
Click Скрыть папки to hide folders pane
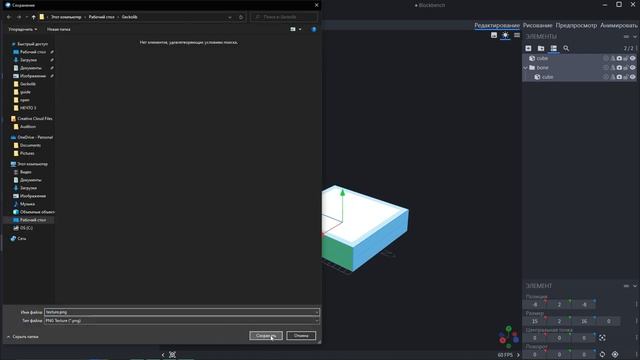(x=22, y=337)
